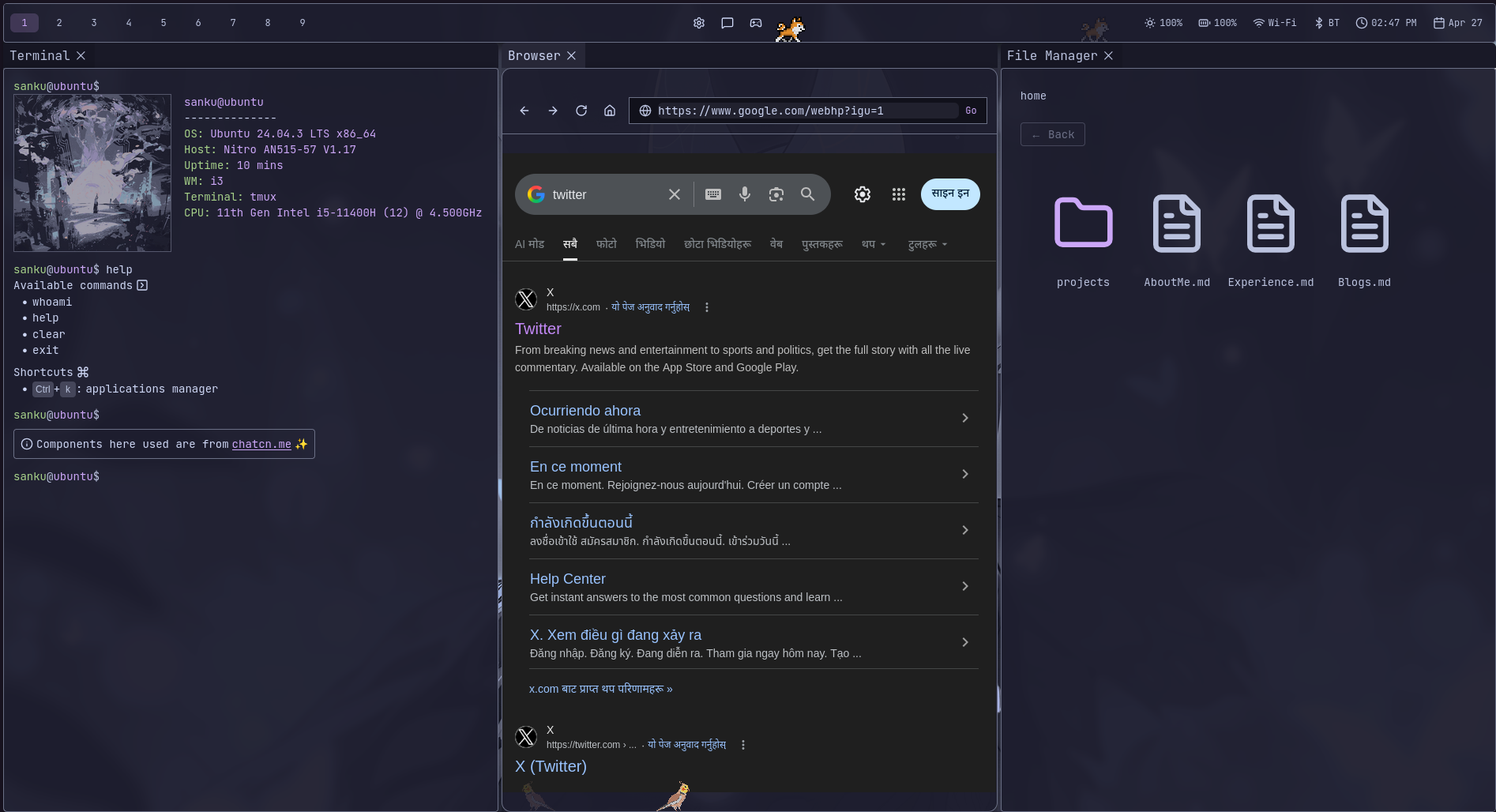This screenshot has width=1496, height=812.
Task: Switch to workspace 2
Action: 59,23
